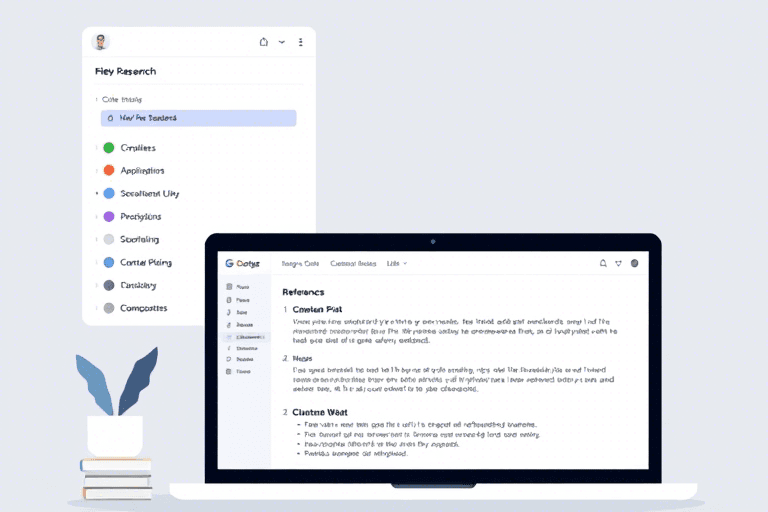Open the chevron dropdown in the panel header
This screenshot has width=768, height=512.
coord(281,42)
